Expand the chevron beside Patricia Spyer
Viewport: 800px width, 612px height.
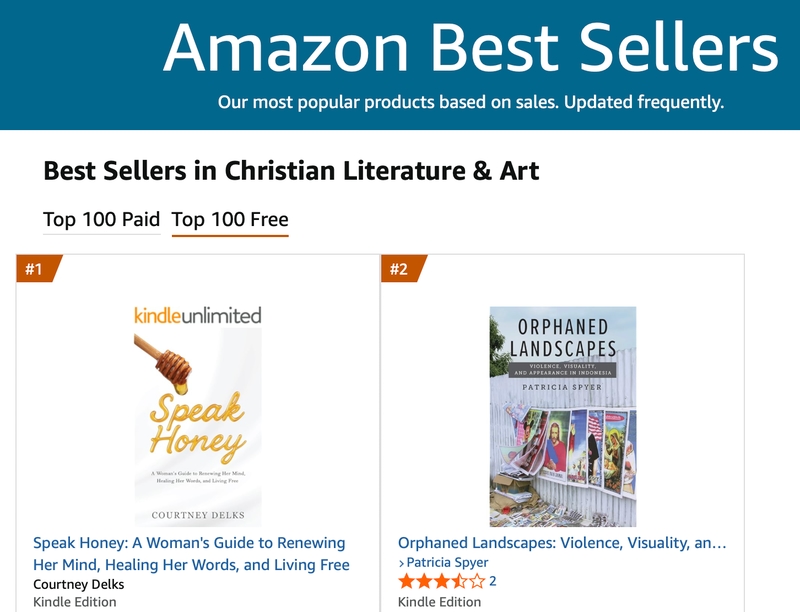[402, 562]
